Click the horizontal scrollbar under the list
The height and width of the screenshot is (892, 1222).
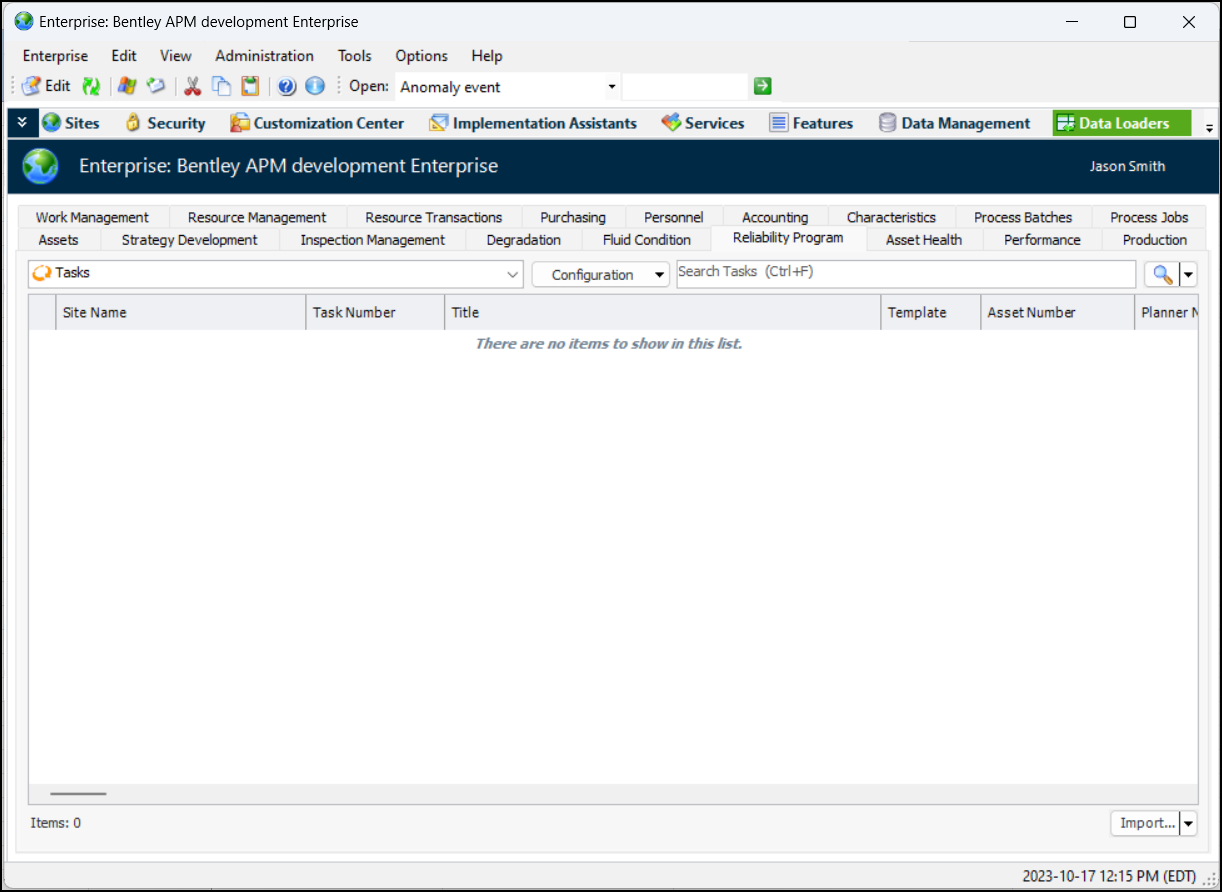coord(78,793)
